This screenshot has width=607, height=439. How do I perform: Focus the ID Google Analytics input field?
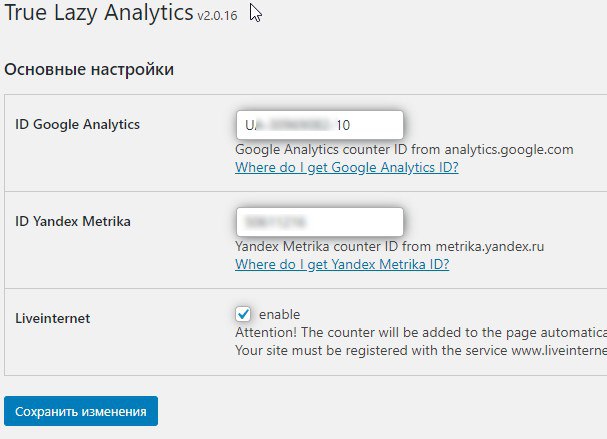click(319, 125)
